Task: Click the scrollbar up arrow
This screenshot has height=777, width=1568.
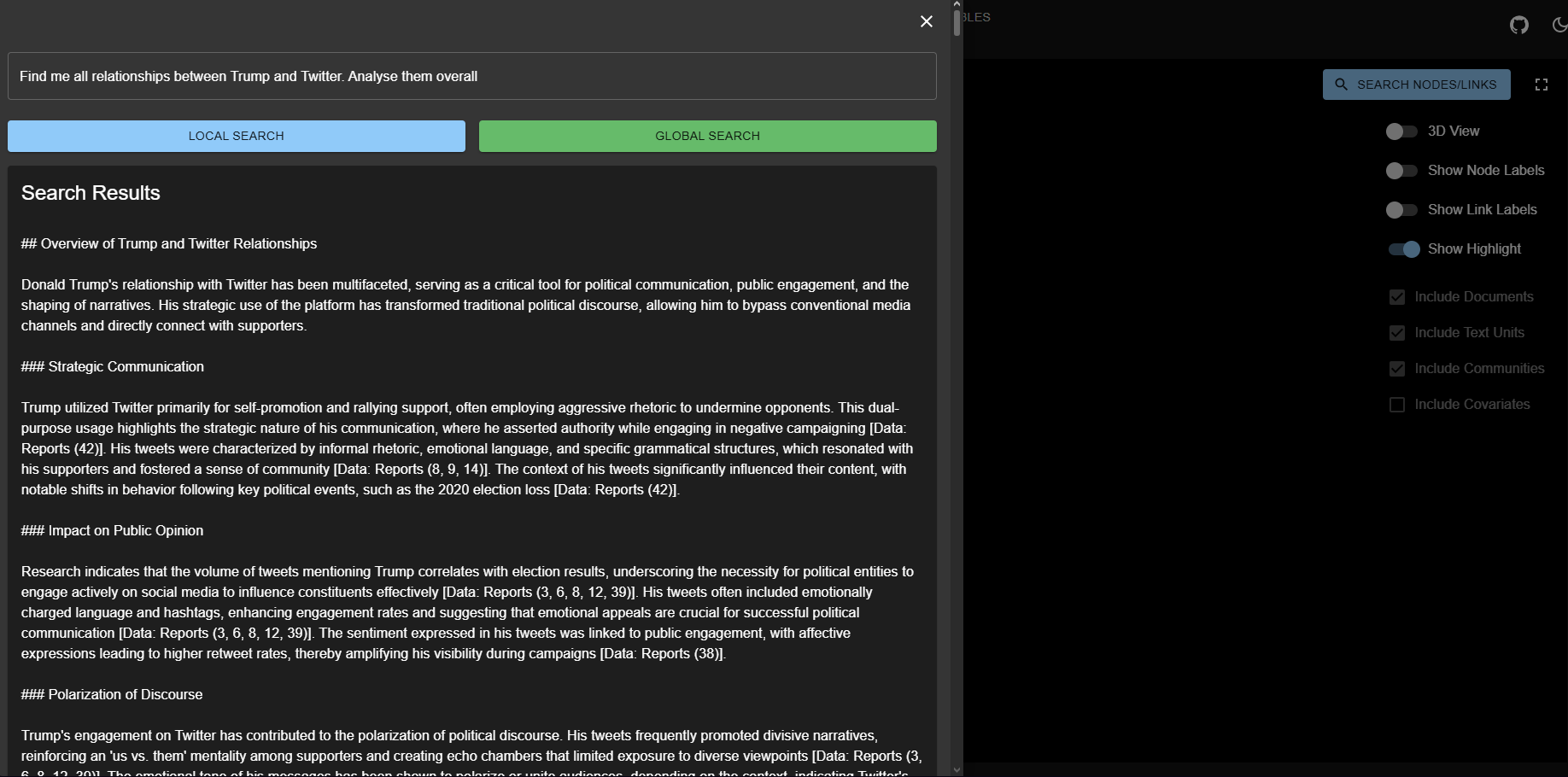Action: (957, 4)
